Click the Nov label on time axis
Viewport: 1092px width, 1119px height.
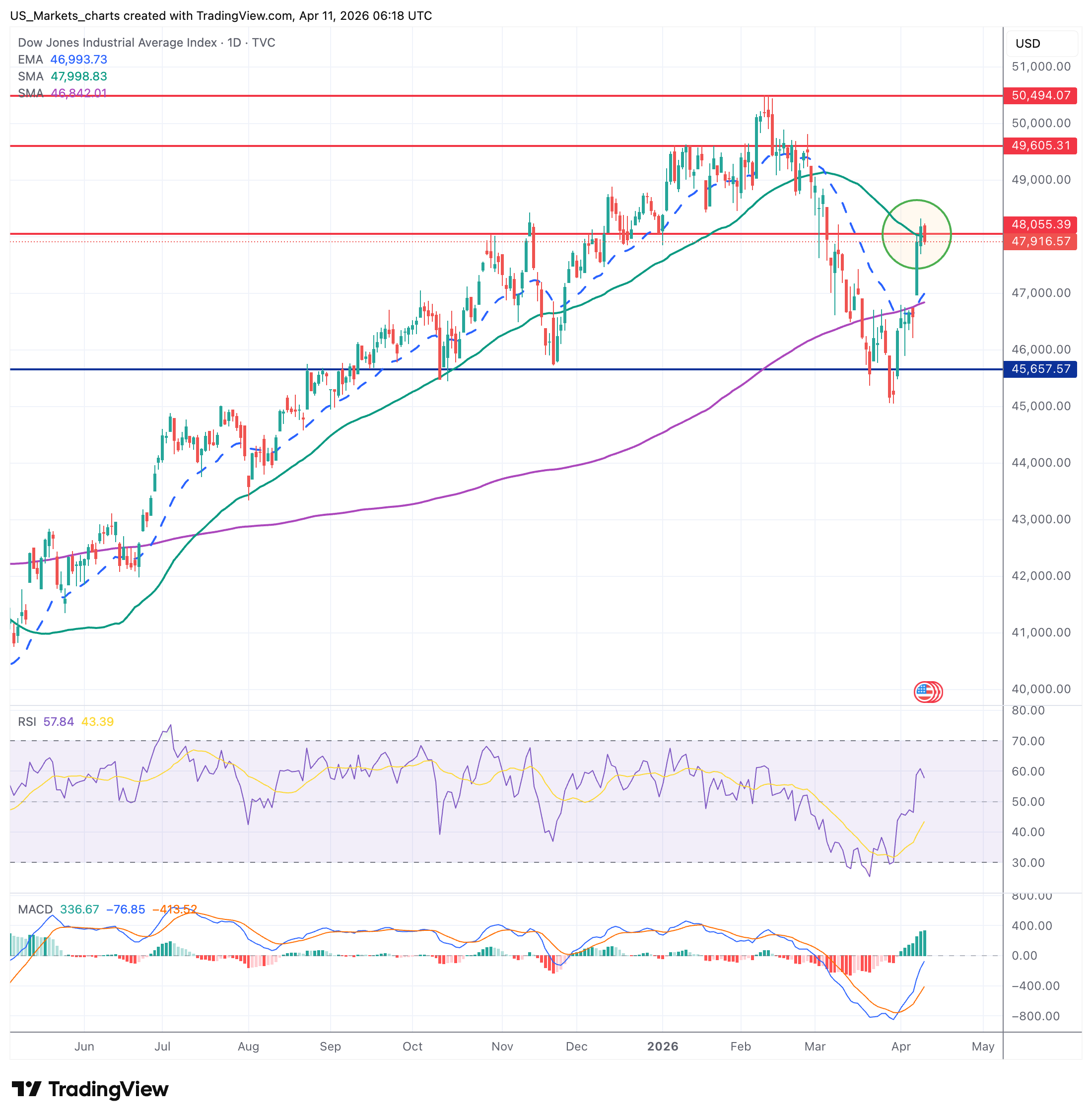(x=502, y=1046)
